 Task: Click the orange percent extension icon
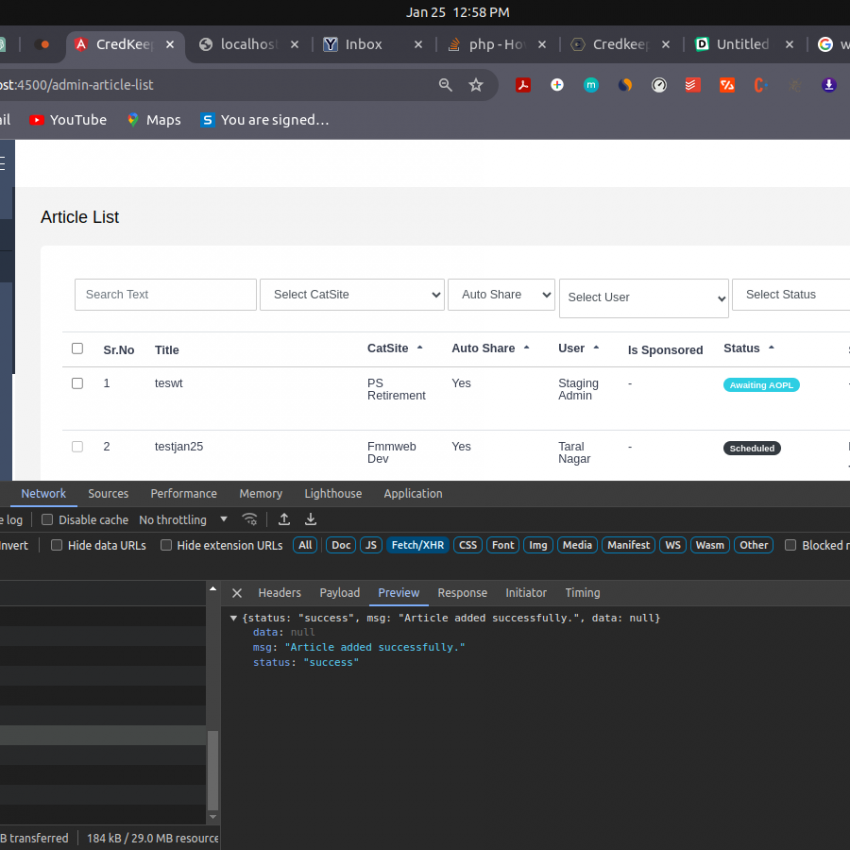coord(727,85)
